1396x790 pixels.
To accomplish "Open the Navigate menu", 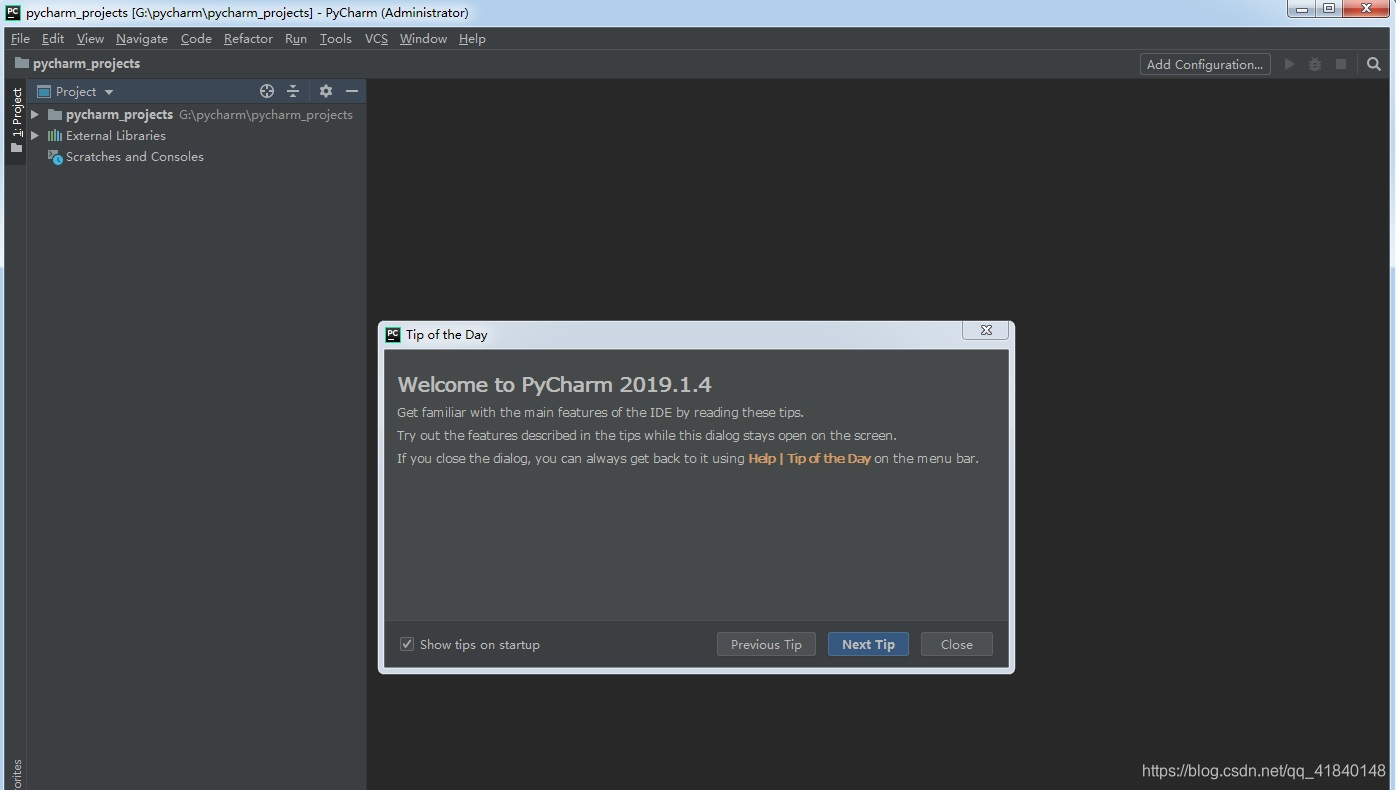I will click(x=142, y=39).
